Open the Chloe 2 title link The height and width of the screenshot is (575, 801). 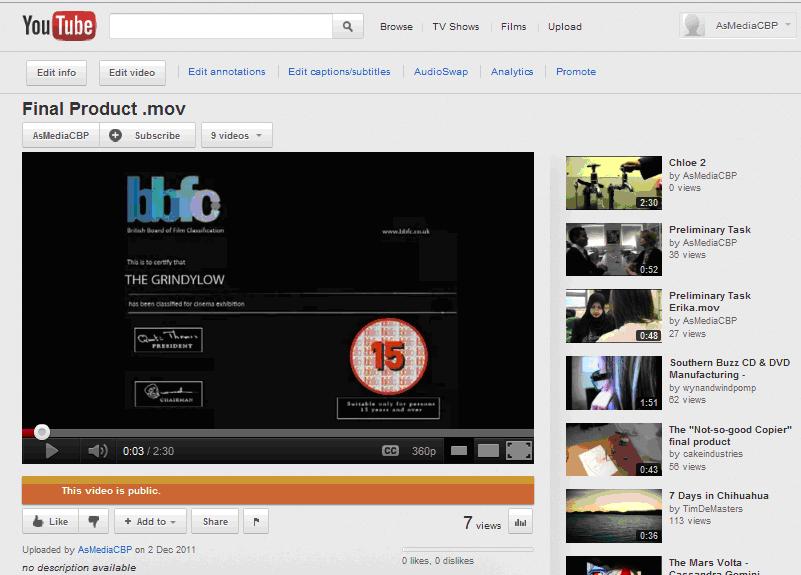point(687,162)
